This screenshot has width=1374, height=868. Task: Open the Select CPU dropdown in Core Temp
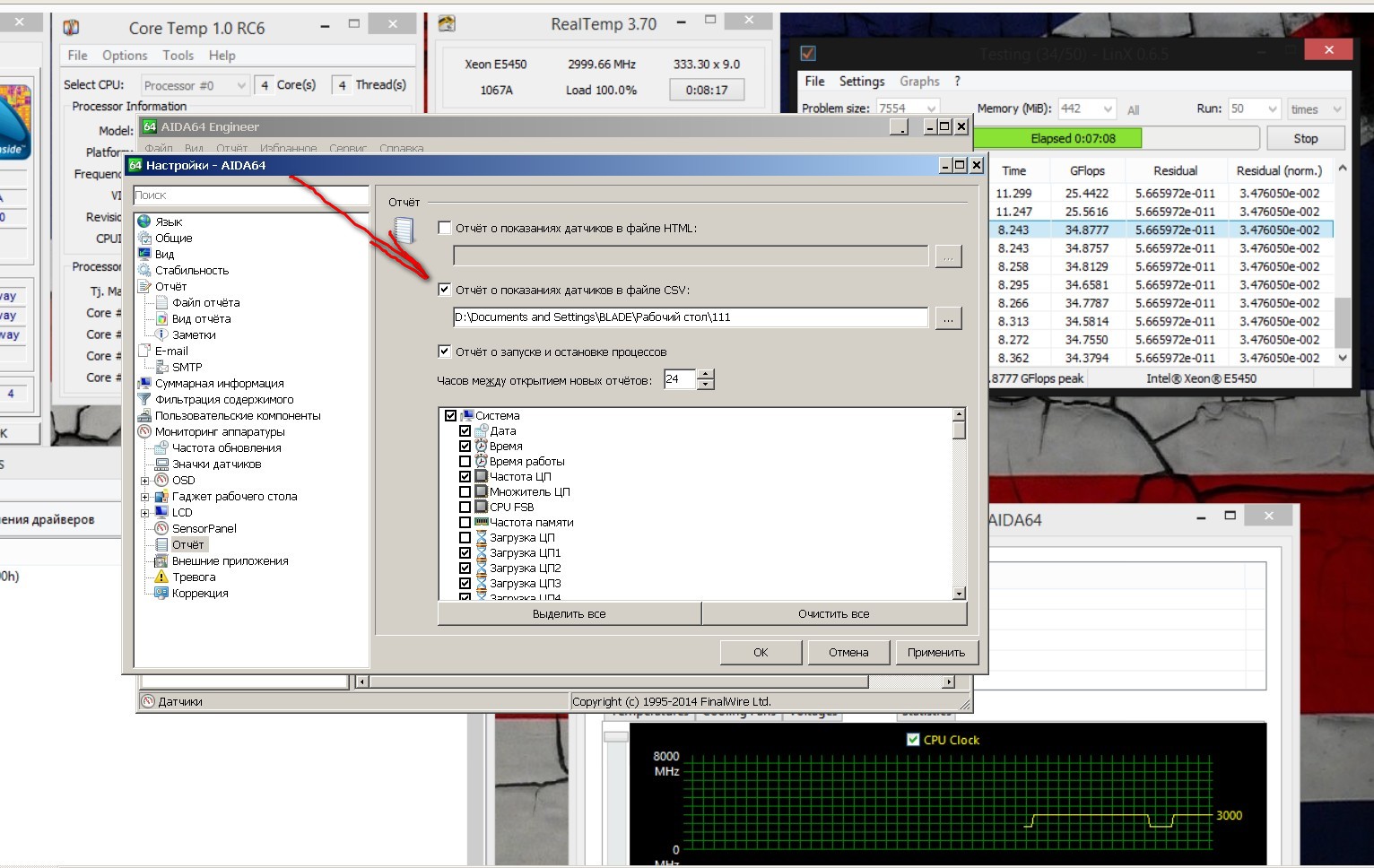tap(195, 85)
